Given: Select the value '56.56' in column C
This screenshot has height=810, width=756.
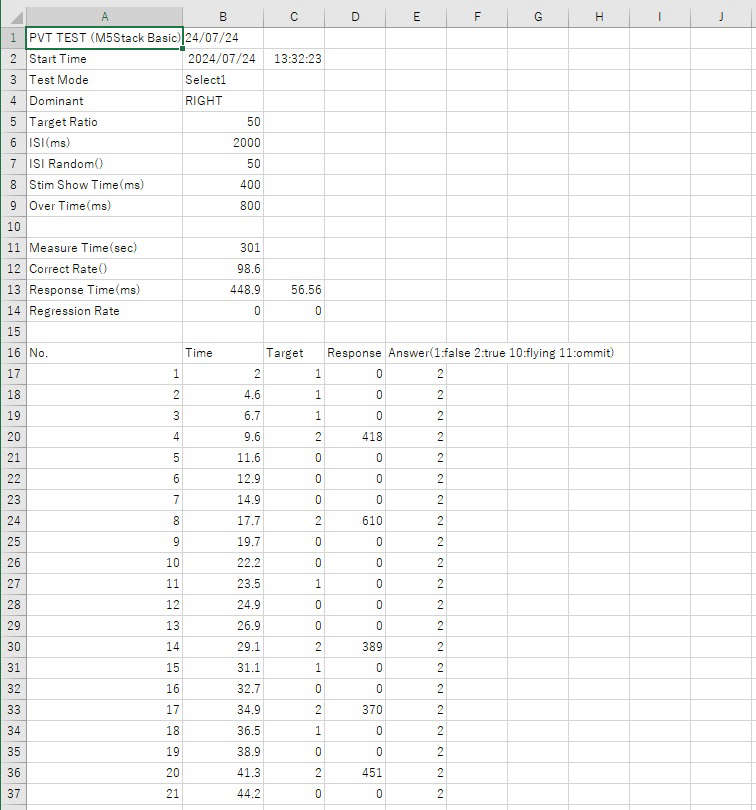Looking at the screenshot, I should coord(294,290).
